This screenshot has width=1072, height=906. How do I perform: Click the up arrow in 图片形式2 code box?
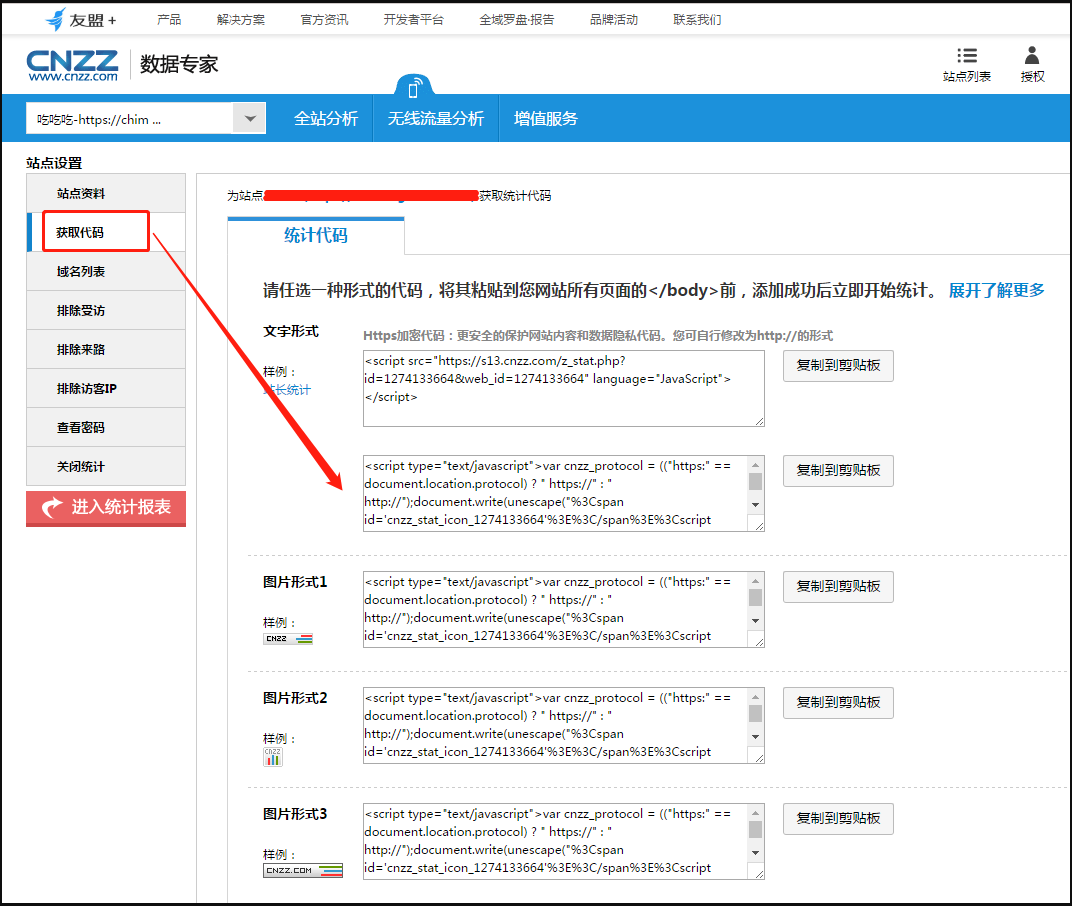(755, 697)
